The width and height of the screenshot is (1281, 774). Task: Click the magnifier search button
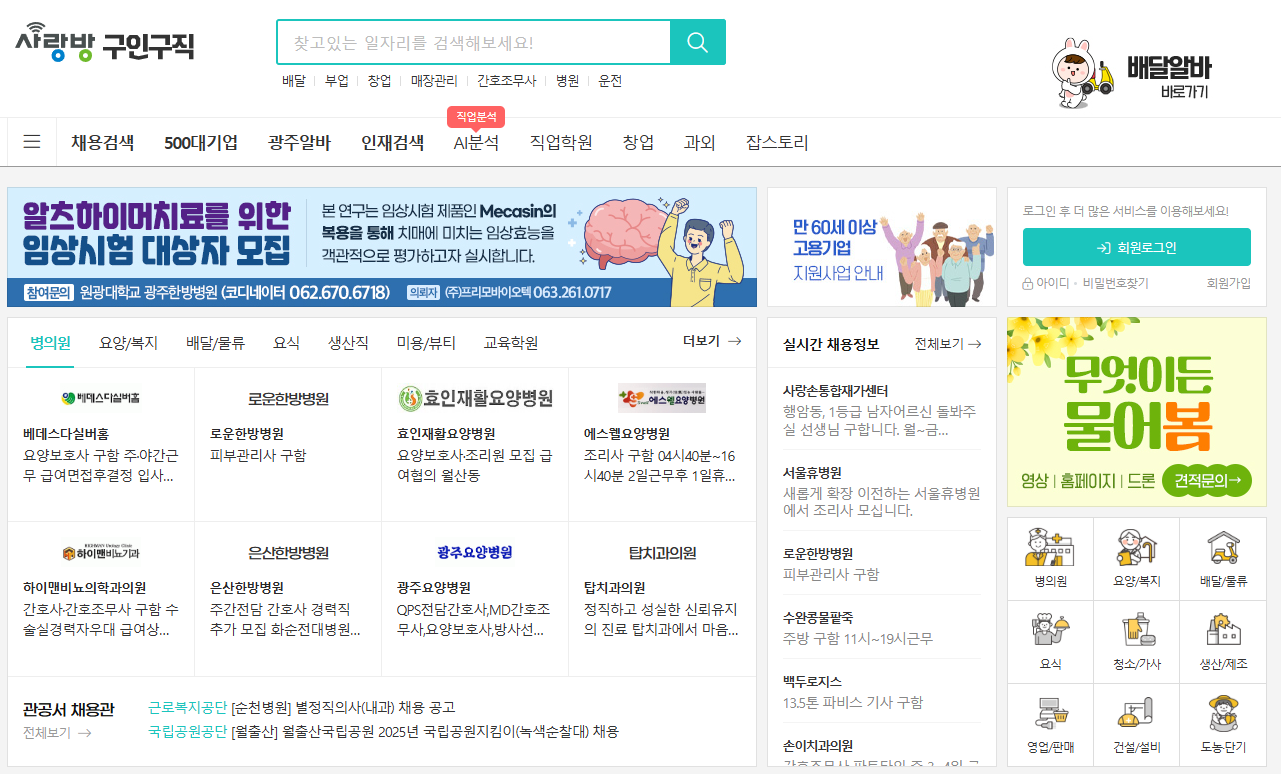pos(698,42)
